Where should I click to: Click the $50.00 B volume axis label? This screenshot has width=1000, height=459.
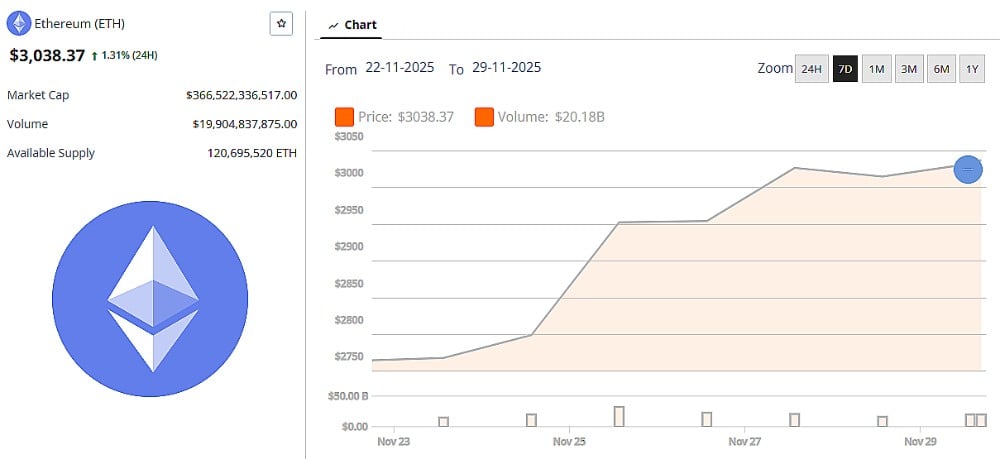347,396
